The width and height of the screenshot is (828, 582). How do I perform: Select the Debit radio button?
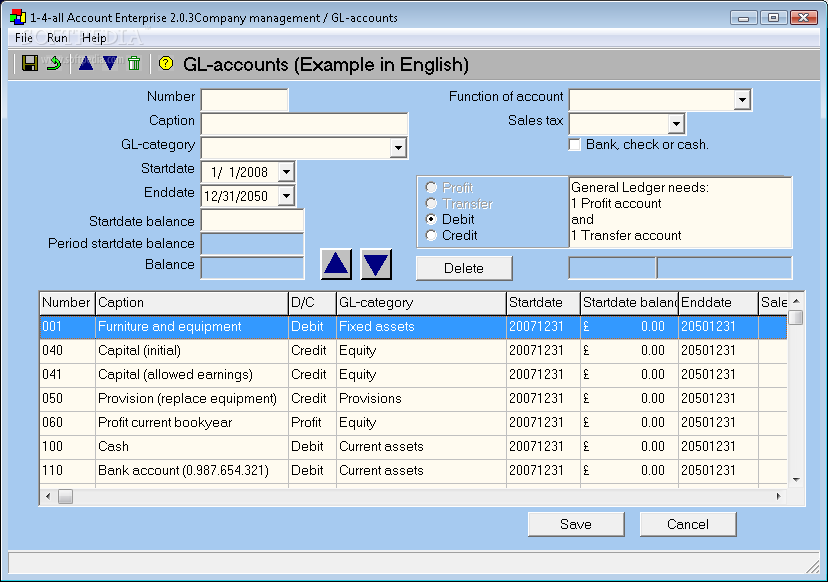point(431,220)
